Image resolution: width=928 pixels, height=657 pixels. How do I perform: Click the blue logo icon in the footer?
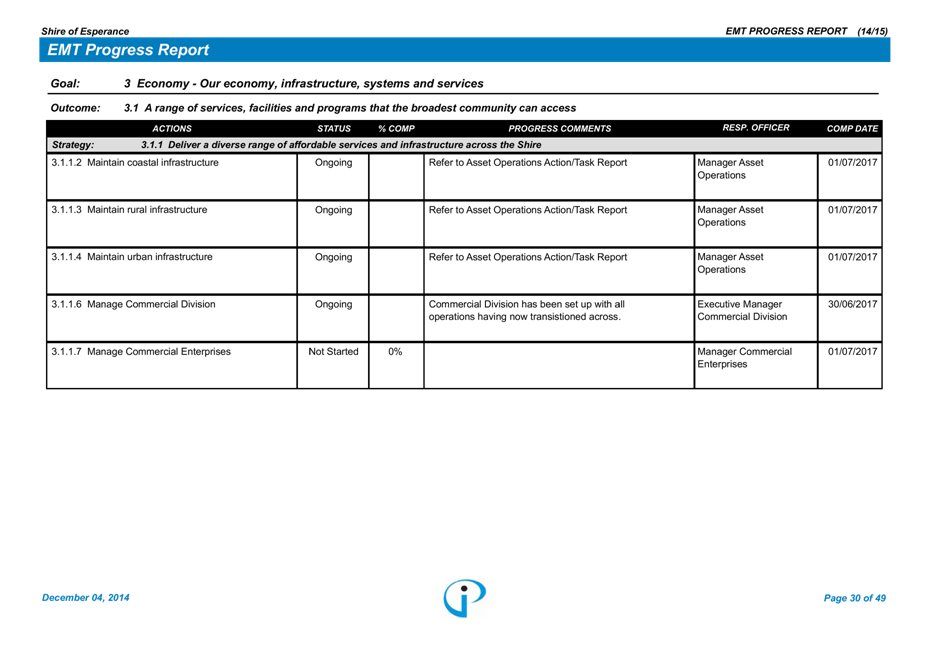coord(465,597)
